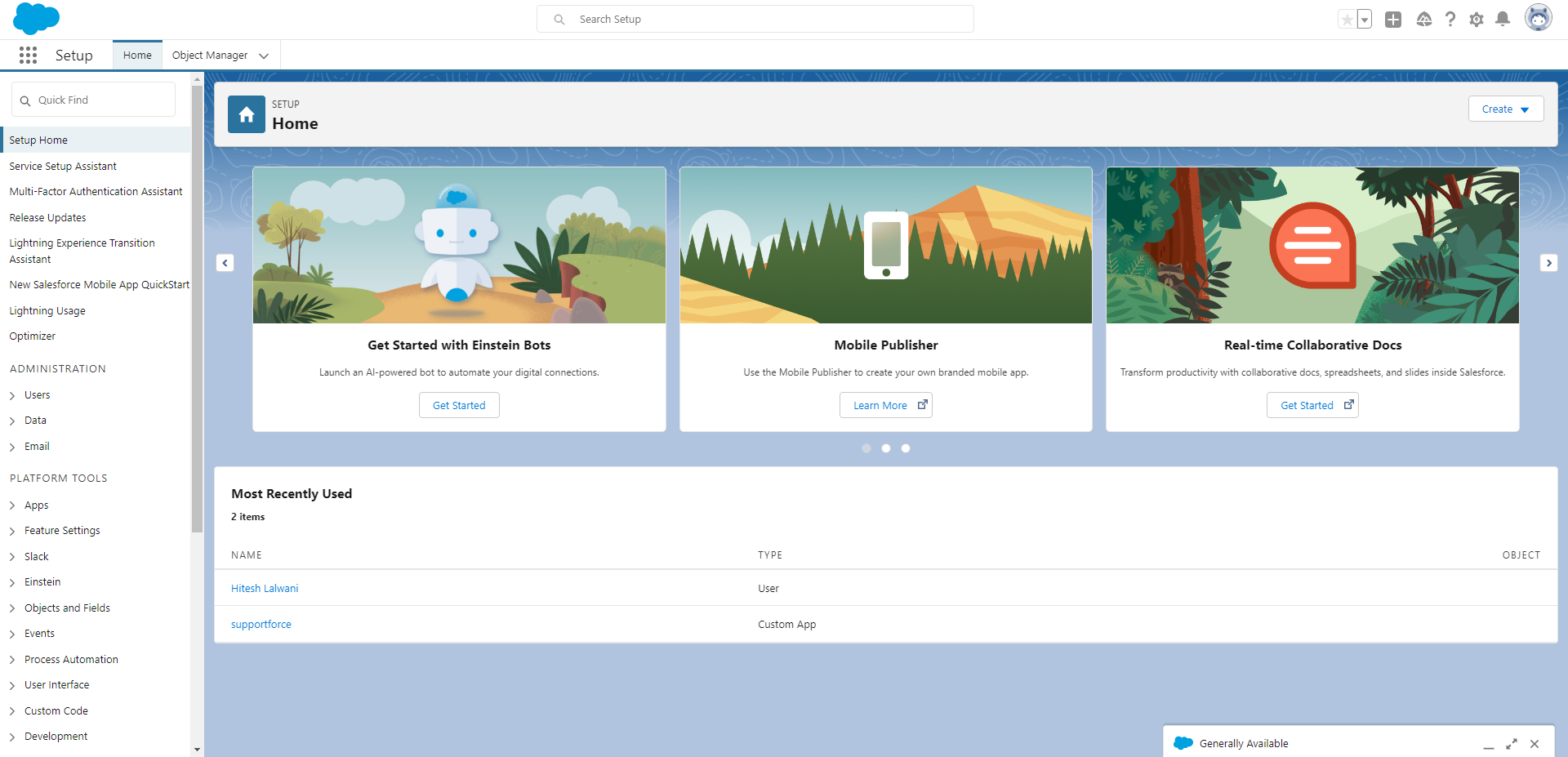
Task: Advance the carousel with the right arrow
Action: click(x=1548, y=263)
